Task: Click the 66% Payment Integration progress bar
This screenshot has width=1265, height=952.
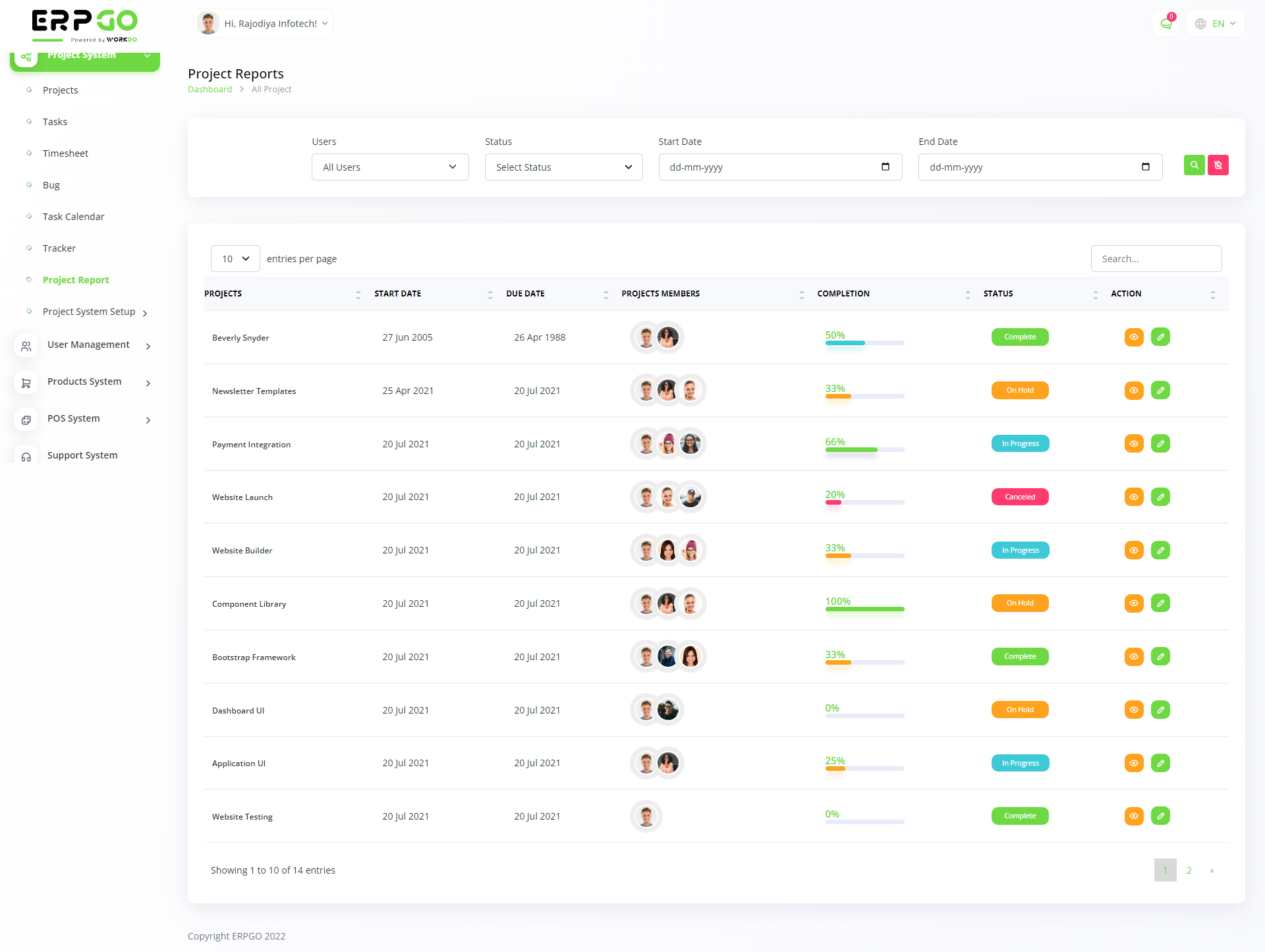Action: 864,449
